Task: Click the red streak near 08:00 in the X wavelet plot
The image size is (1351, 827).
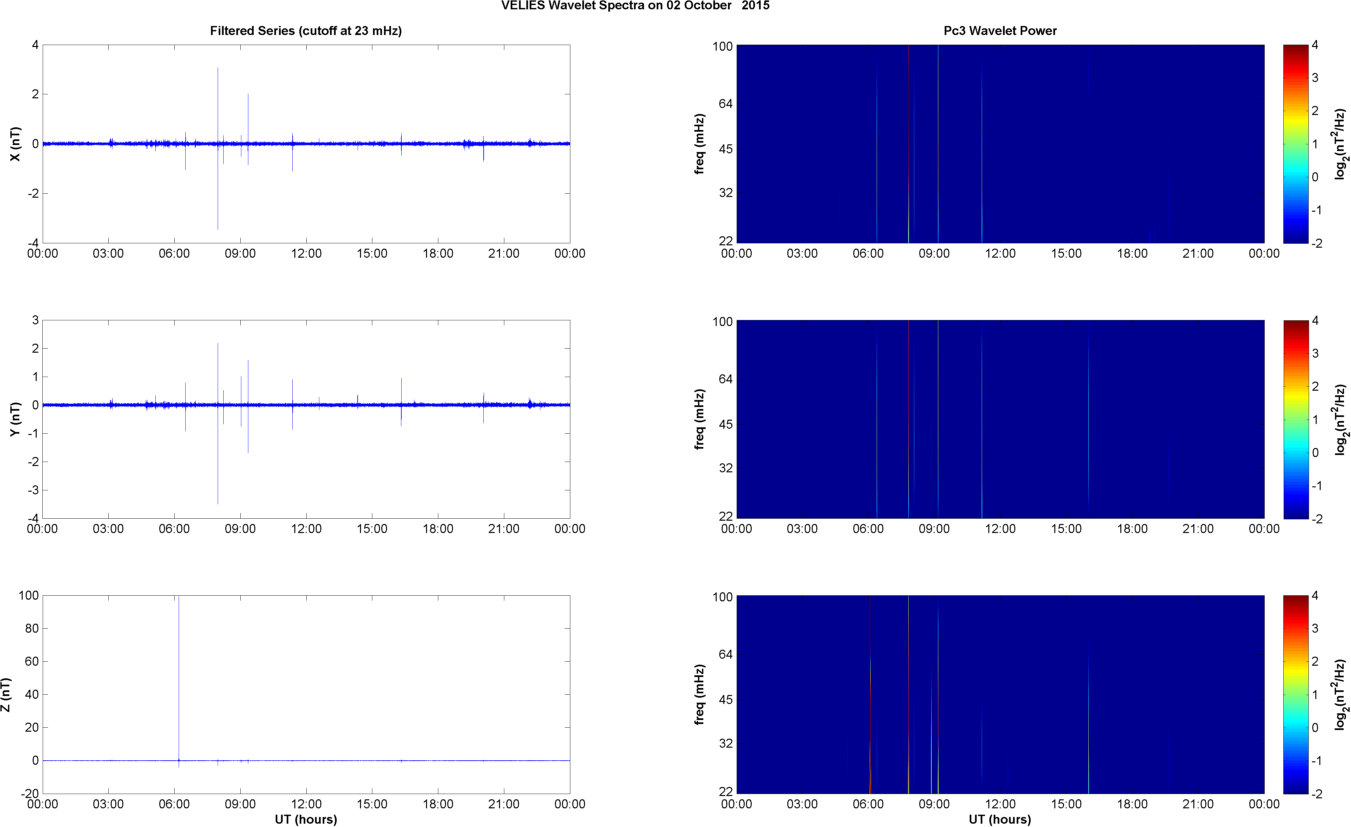Action: [x=908, y=143]
